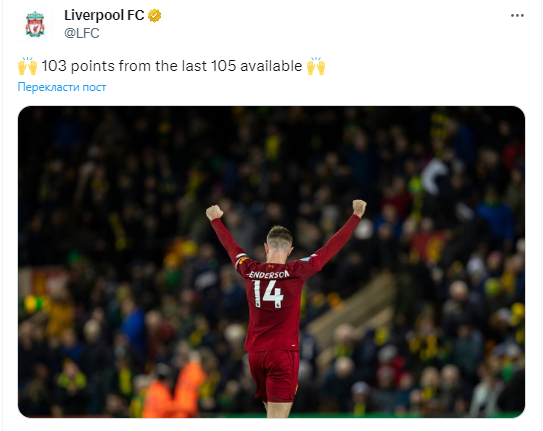Click the raised hands emoji before 103
The image size is (543, 431).
tap(27, 66)
